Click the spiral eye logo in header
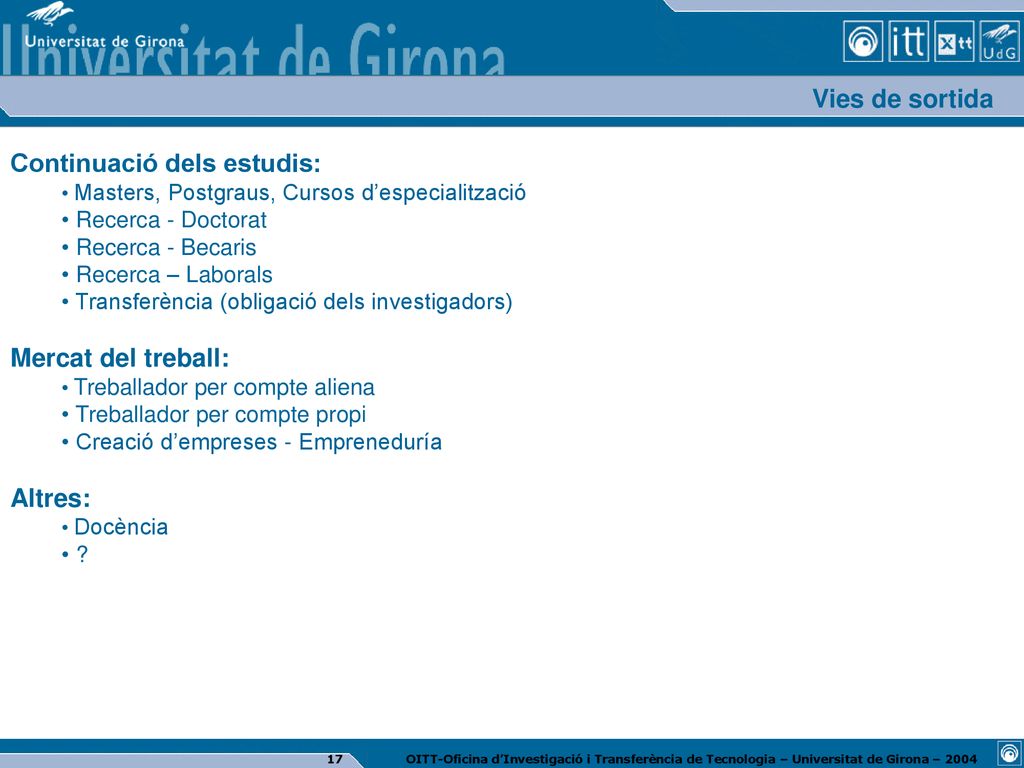The width and height of the screenshot is (1024, 768). [863, 41]
